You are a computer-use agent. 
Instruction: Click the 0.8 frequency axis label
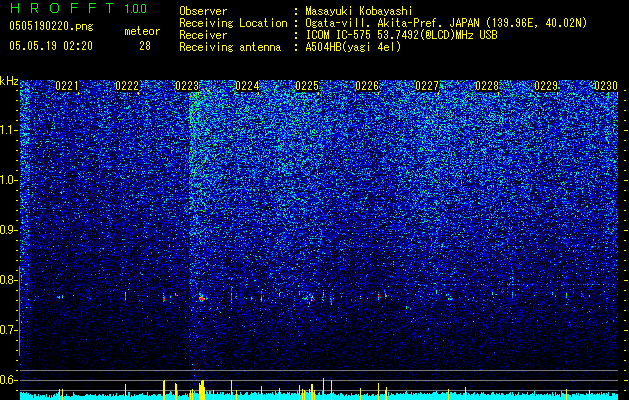point(8,280)
